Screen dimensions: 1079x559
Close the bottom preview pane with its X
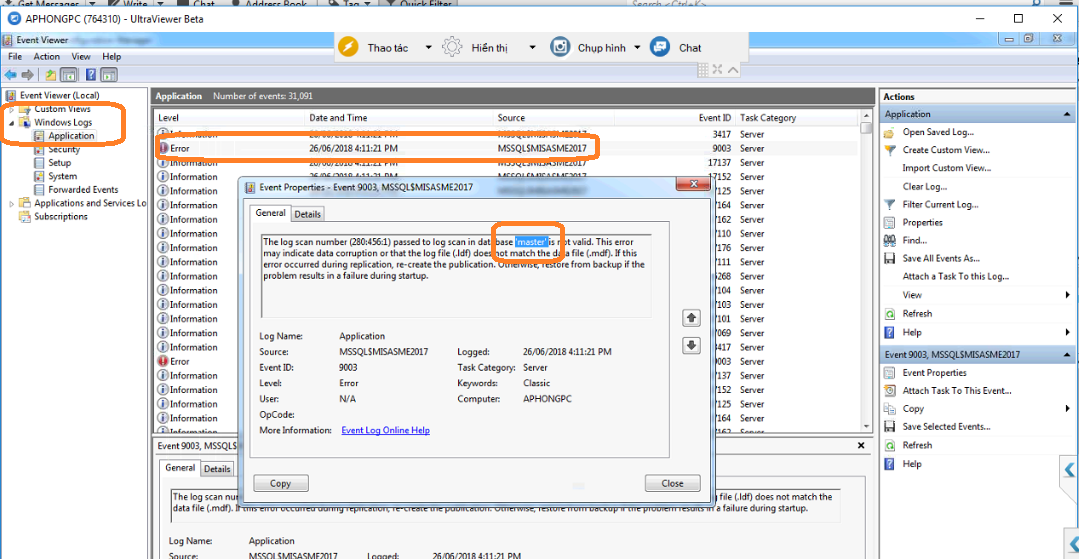tap(860, 446)
